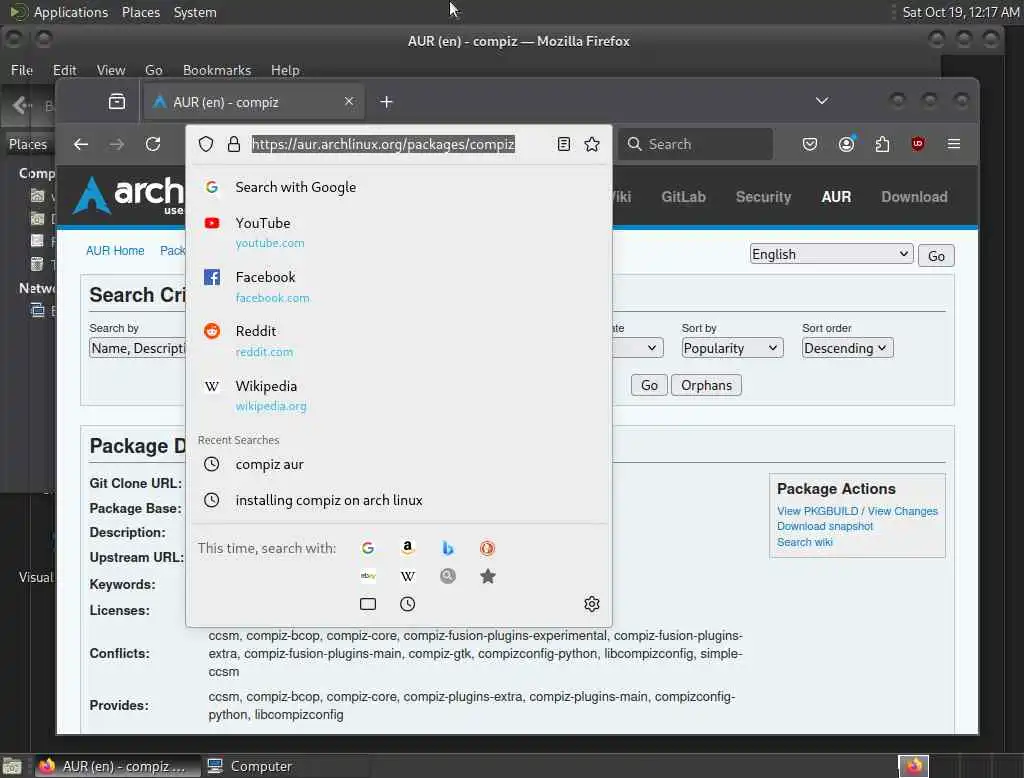The image size is (1024, 778).
Task: Open the Search wiki link
Action: pyautogui.click(x=805, y=542)
